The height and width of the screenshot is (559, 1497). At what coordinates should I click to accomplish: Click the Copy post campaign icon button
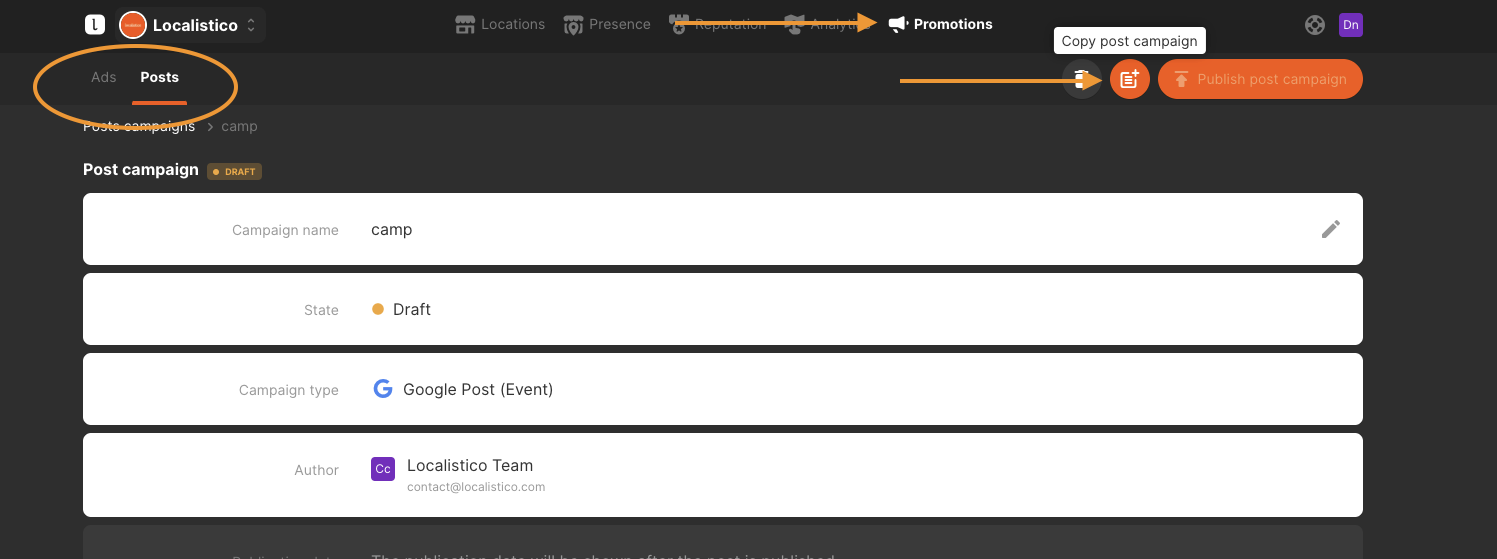1130,79
